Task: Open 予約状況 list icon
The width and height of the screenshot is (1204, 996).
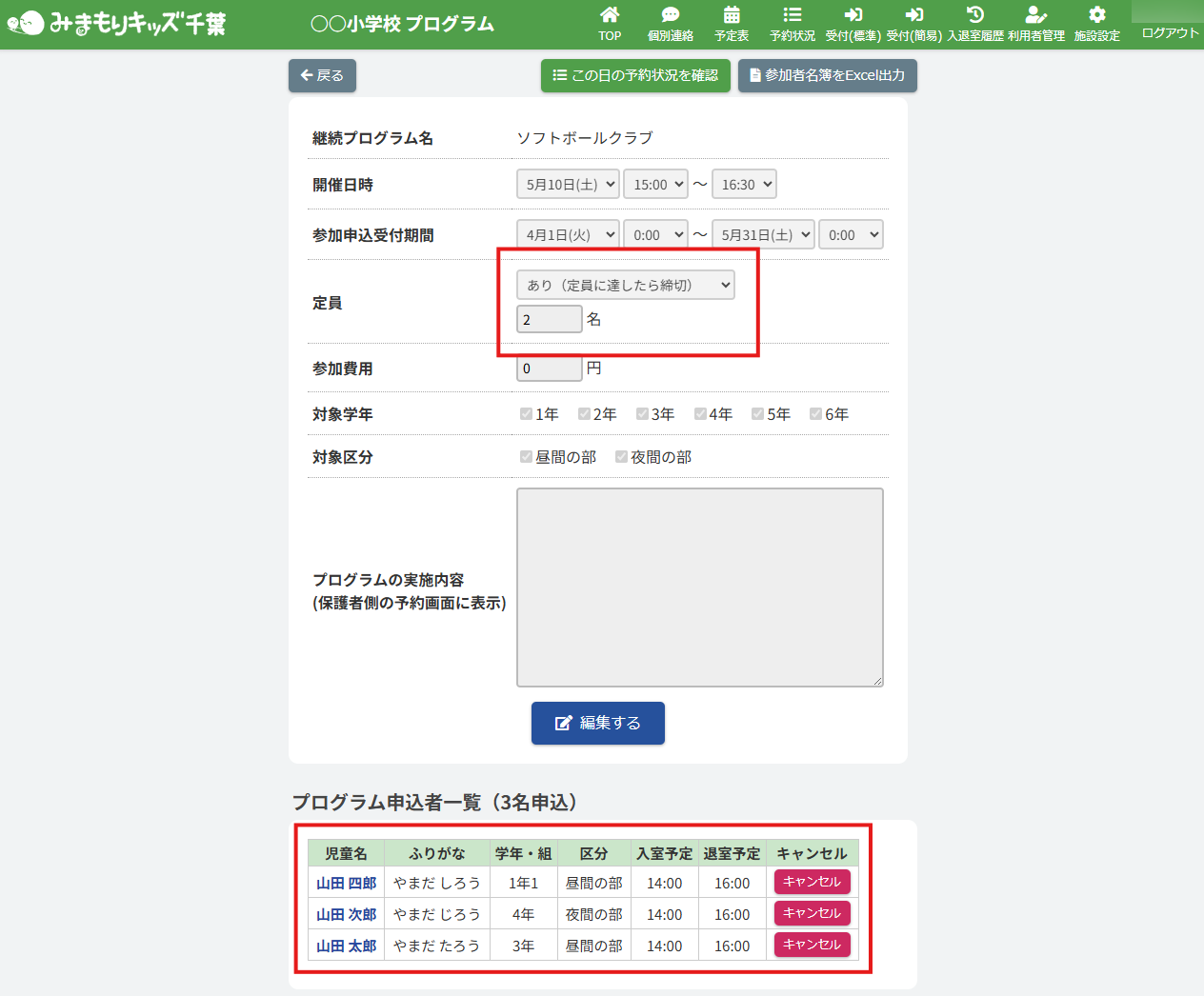Action: (x=793, y=15)
